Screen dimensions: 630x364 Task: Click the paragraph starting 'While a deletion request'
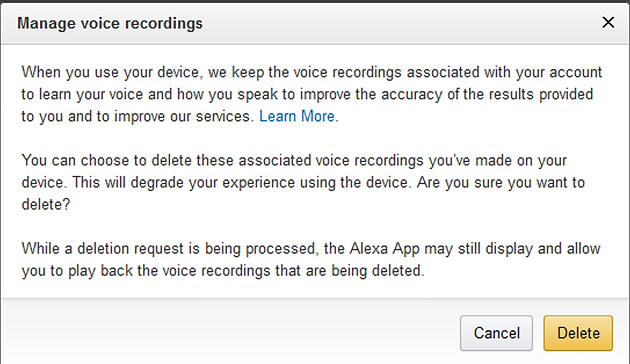[x=311, y=260]
